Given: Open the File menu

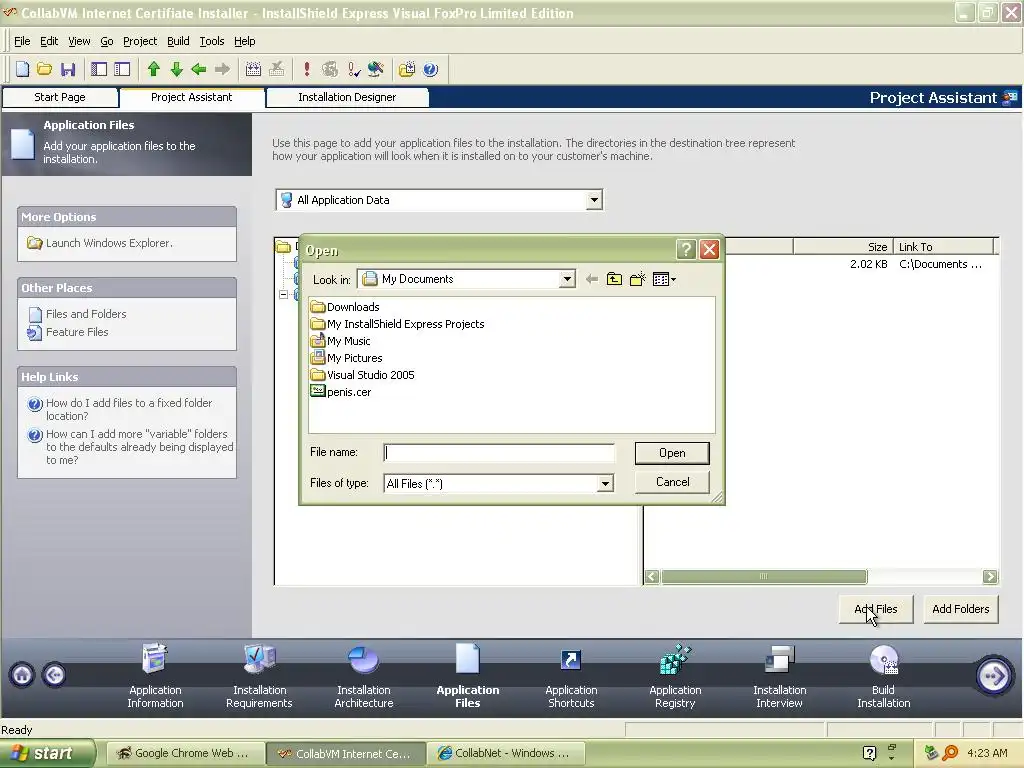Looking at the screenshot, I should (22, 41).
